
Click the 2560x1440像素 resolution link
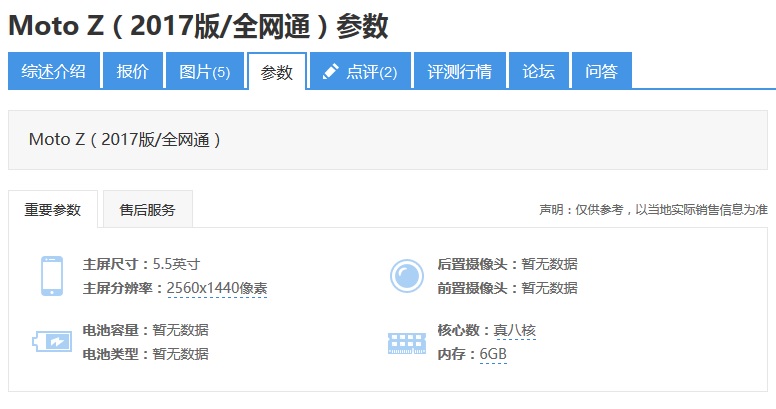(217, 288)
